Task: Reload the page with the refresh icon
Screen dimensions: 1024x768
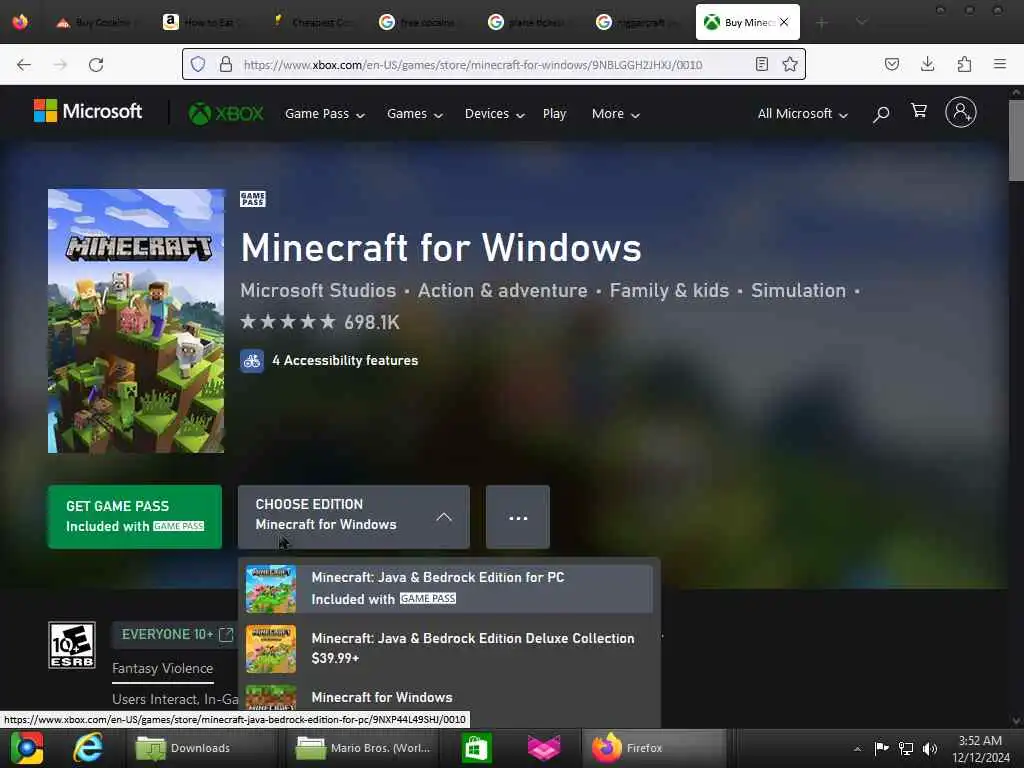Action: [x=96, y=65]
